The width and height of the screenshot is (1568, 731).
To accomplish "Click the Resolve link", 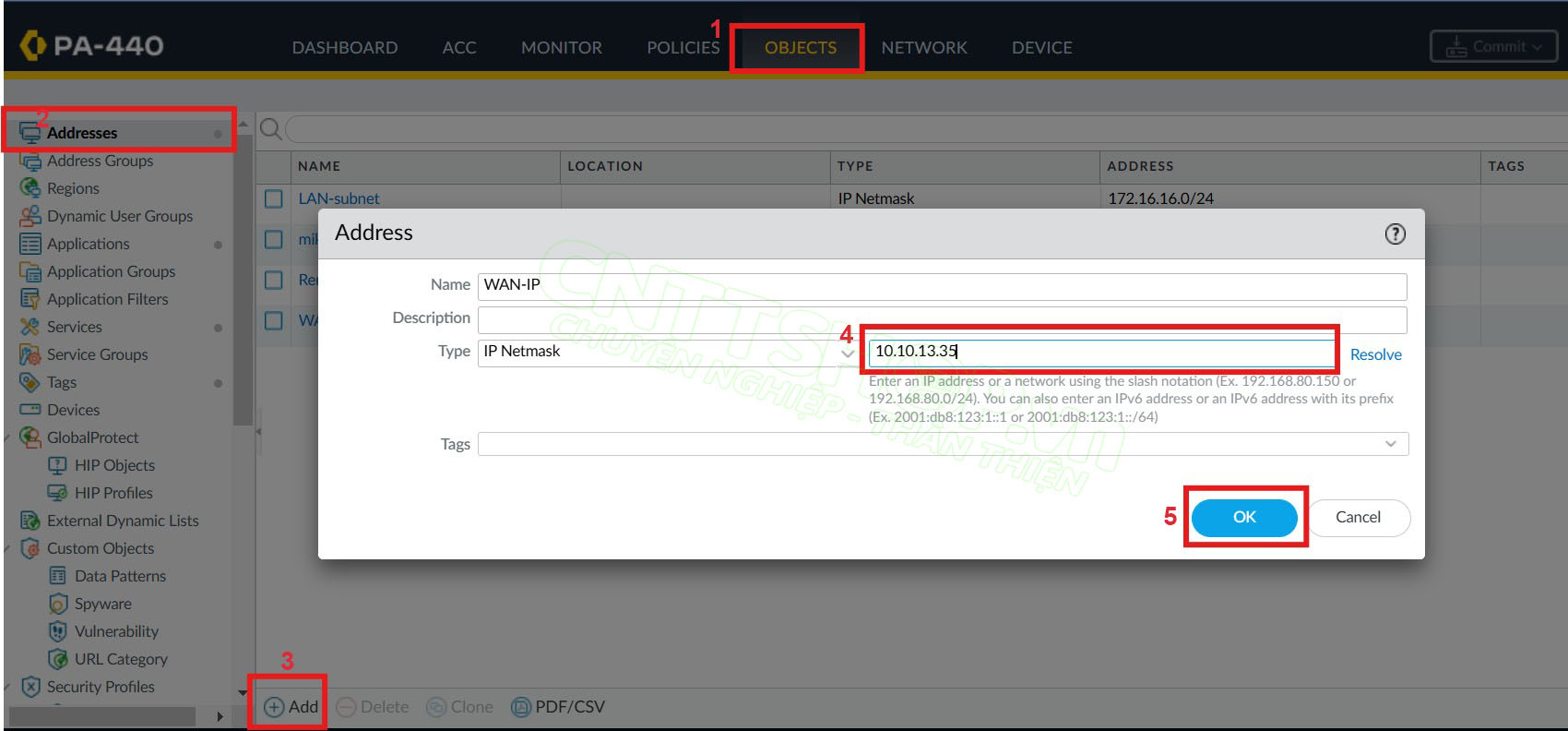I will 1375,354.
